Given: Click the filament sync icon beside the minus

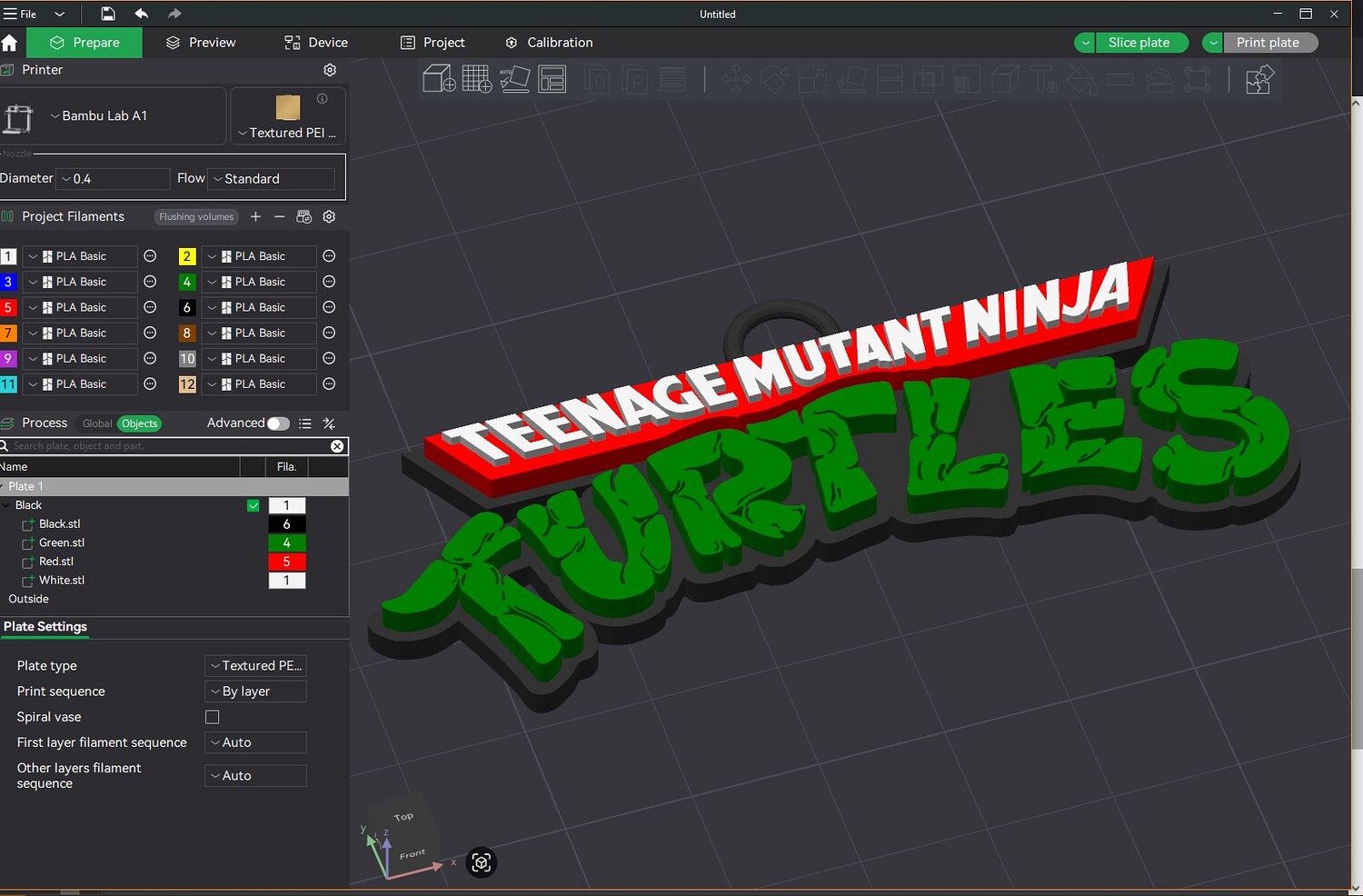Looking at the screenshot, I should pos(304,216).
